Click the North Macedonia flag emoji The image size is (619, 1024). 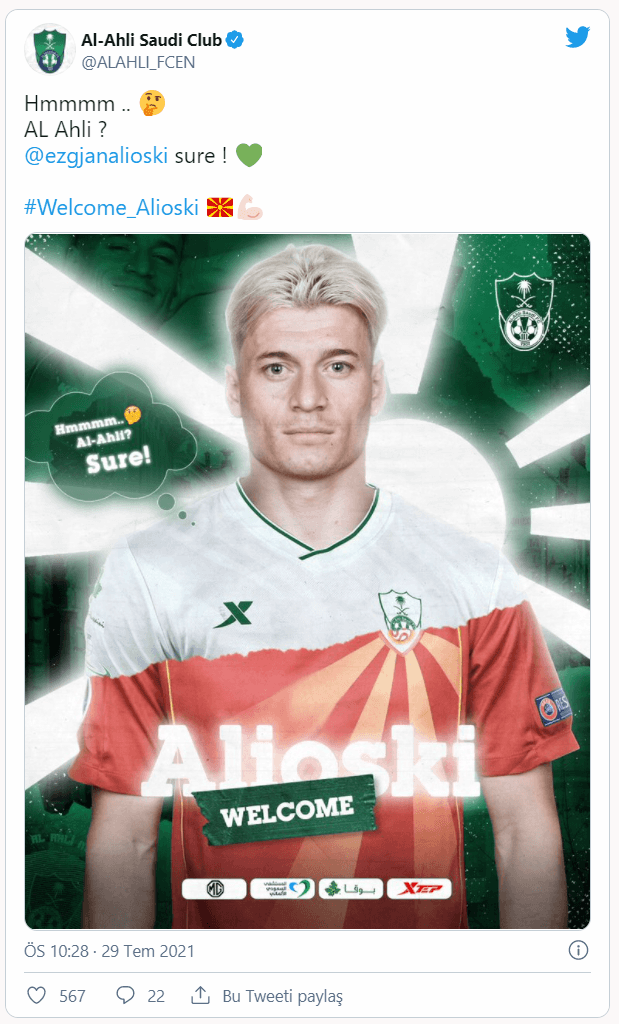point(219,208)
